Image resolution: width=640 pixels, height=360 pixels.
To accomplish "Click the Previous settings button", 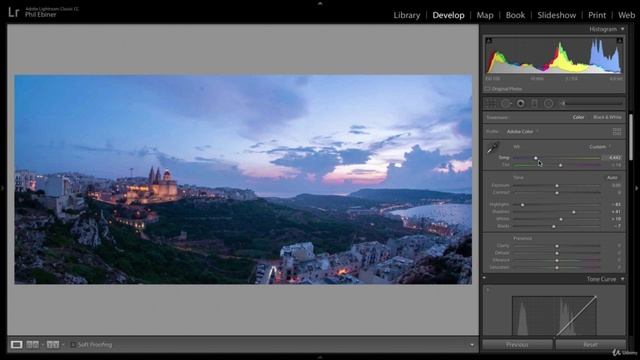I will point(517,345).
